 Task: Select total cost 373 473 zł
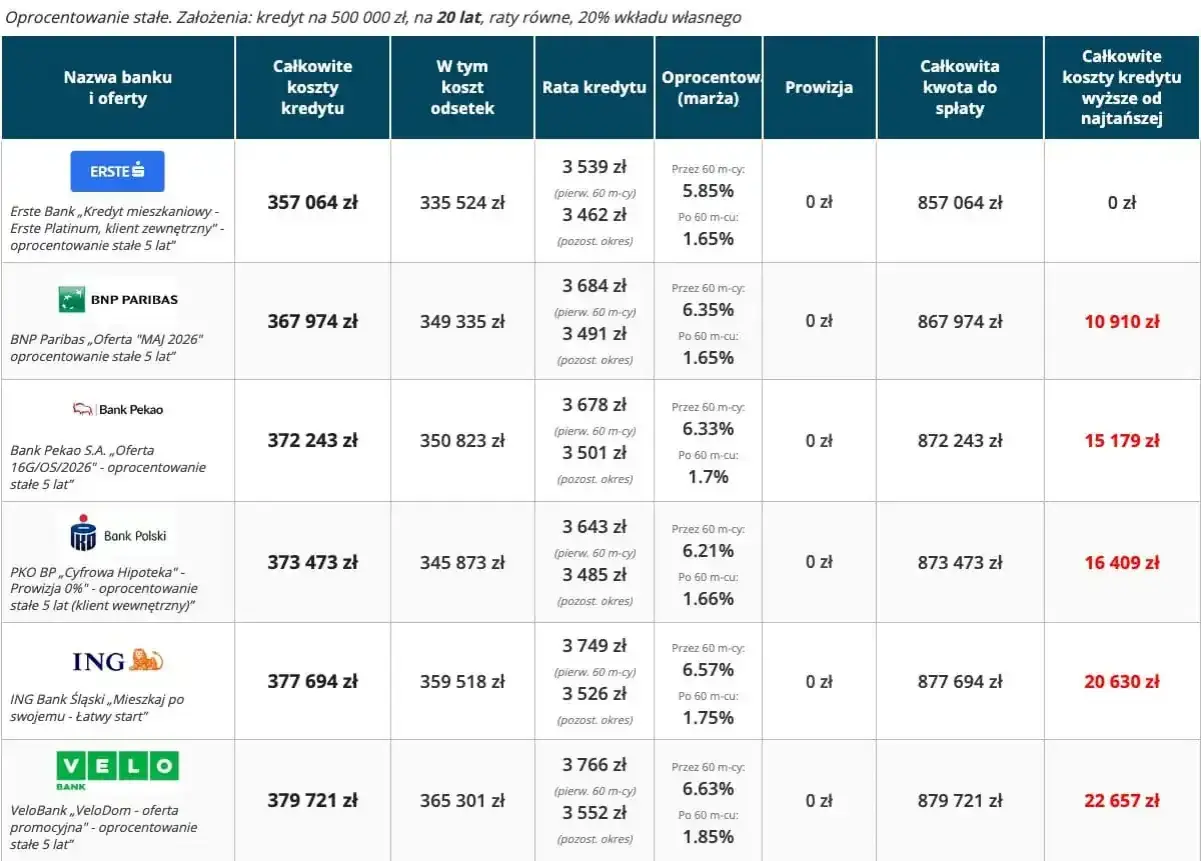(313, 562)
